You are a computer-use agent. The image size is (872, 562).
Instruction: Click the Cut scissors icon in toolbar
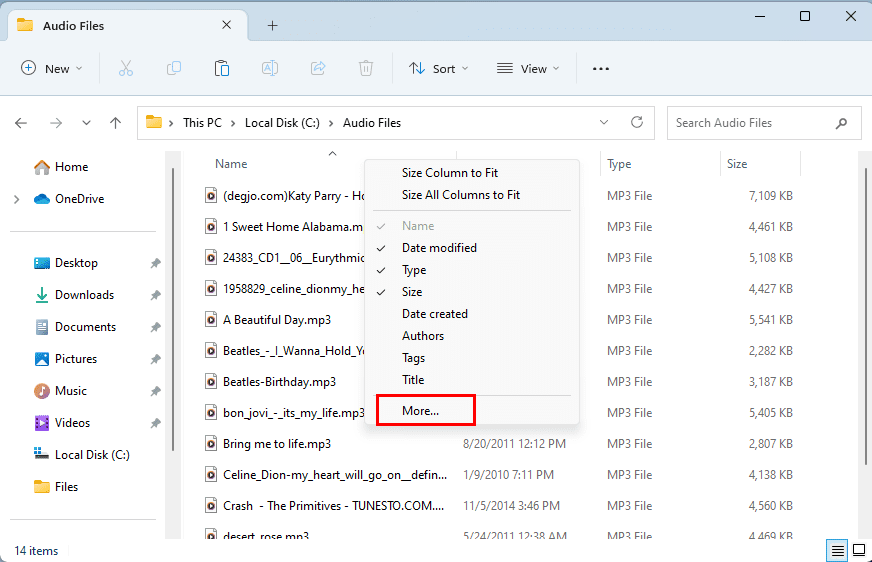click(126, 68)
